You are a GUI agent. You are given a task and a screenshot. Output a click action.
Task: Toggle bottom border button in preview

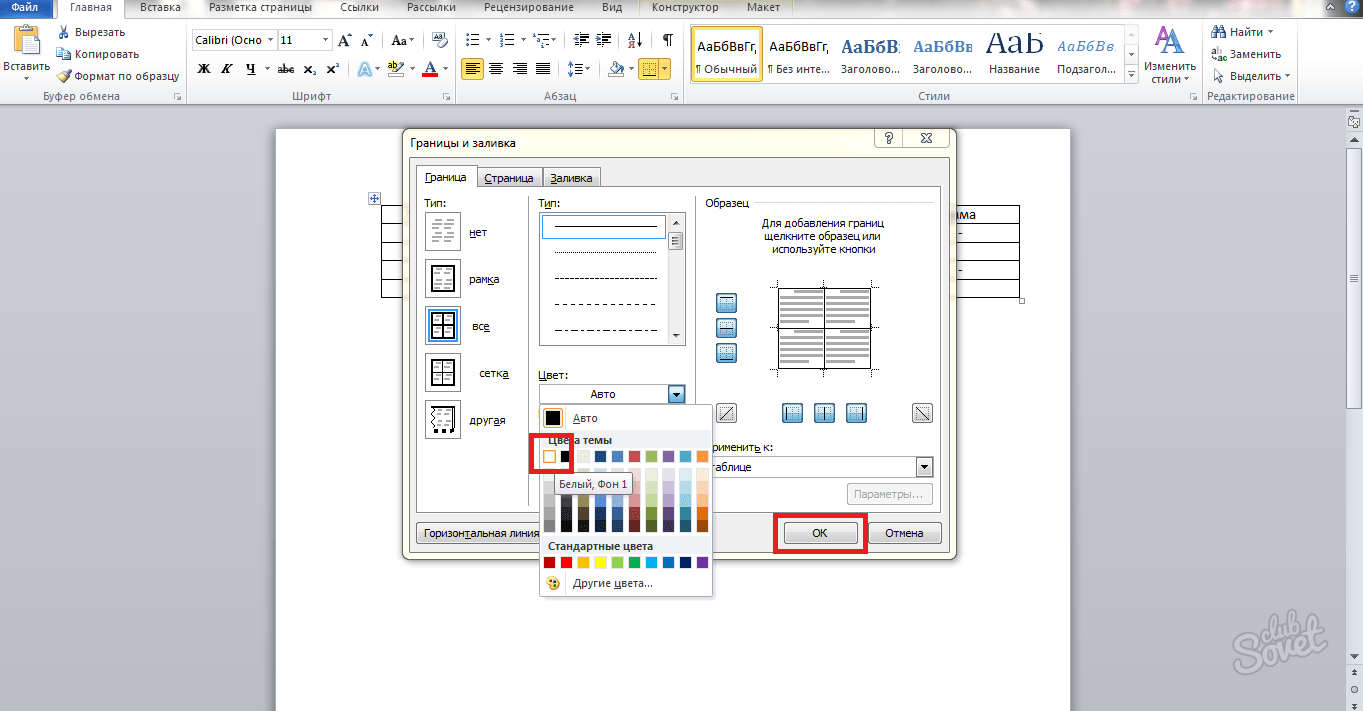click(x=727, y=352)
